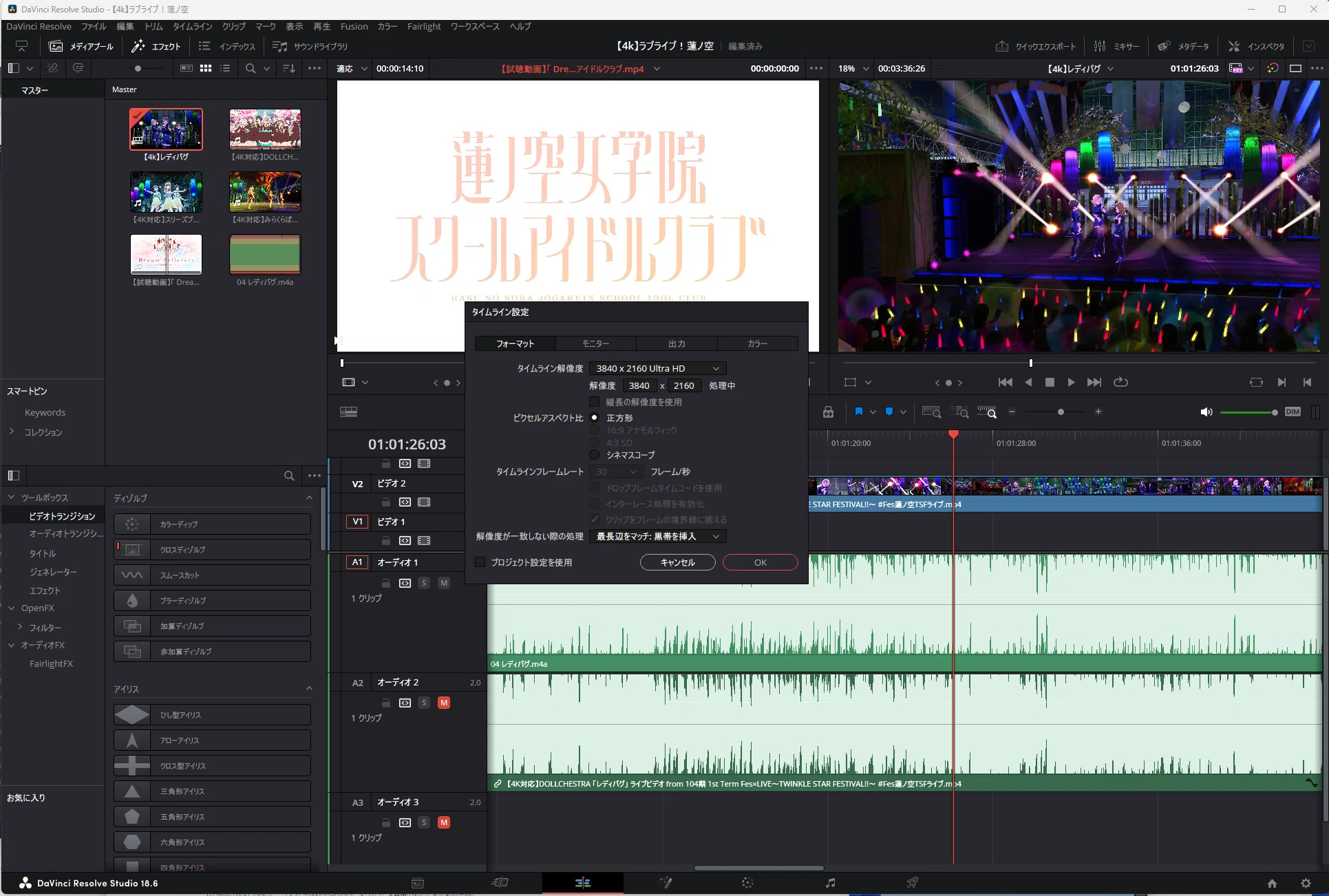Open the Media Pool panel
This screenshot has width=1329, height=896.
pos(81,46)
